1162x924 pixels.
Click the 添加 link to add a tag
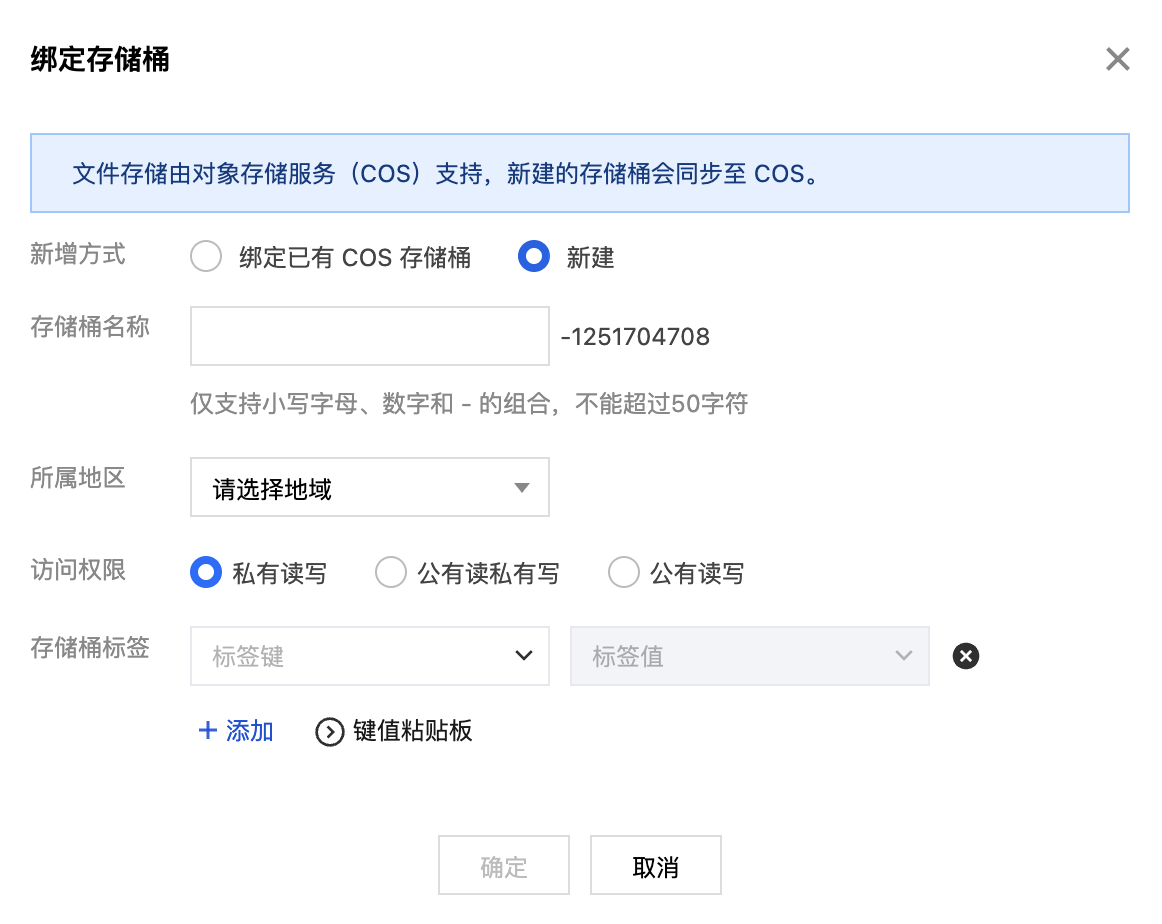pos(250,731)
